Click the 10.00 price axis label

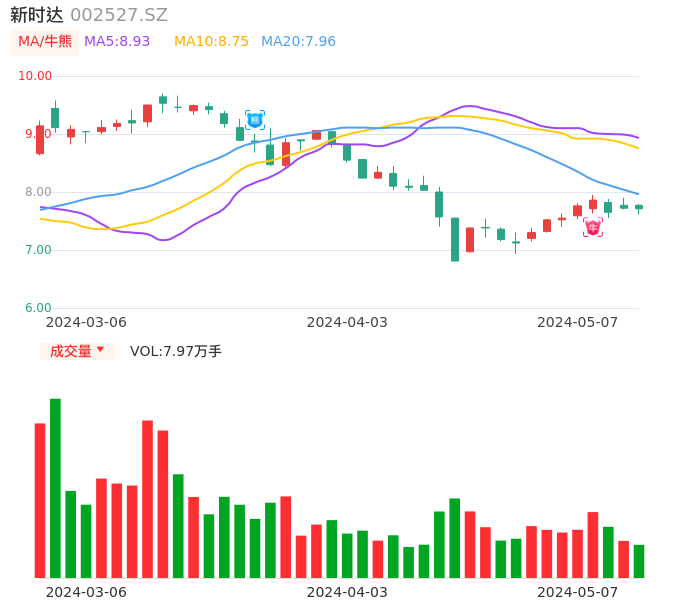tap(35, 76)
